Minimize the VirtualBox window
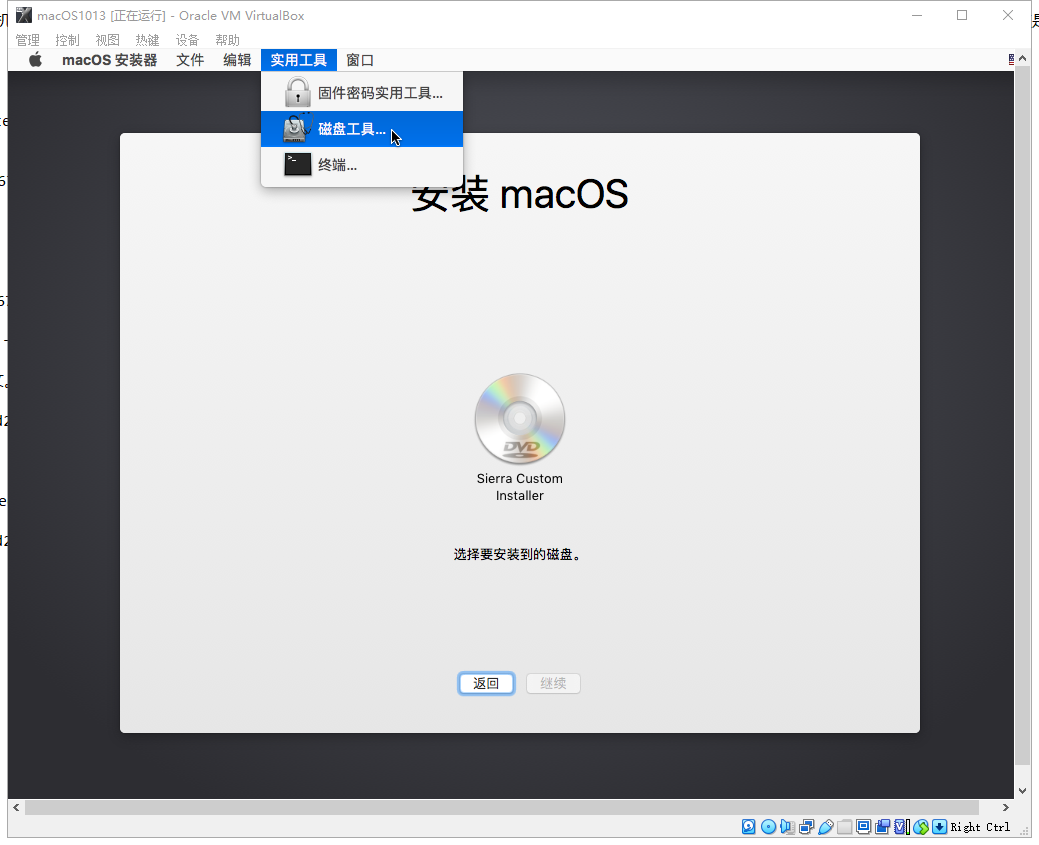Screen dimensions: 1039x845 [x=917, y=15]
